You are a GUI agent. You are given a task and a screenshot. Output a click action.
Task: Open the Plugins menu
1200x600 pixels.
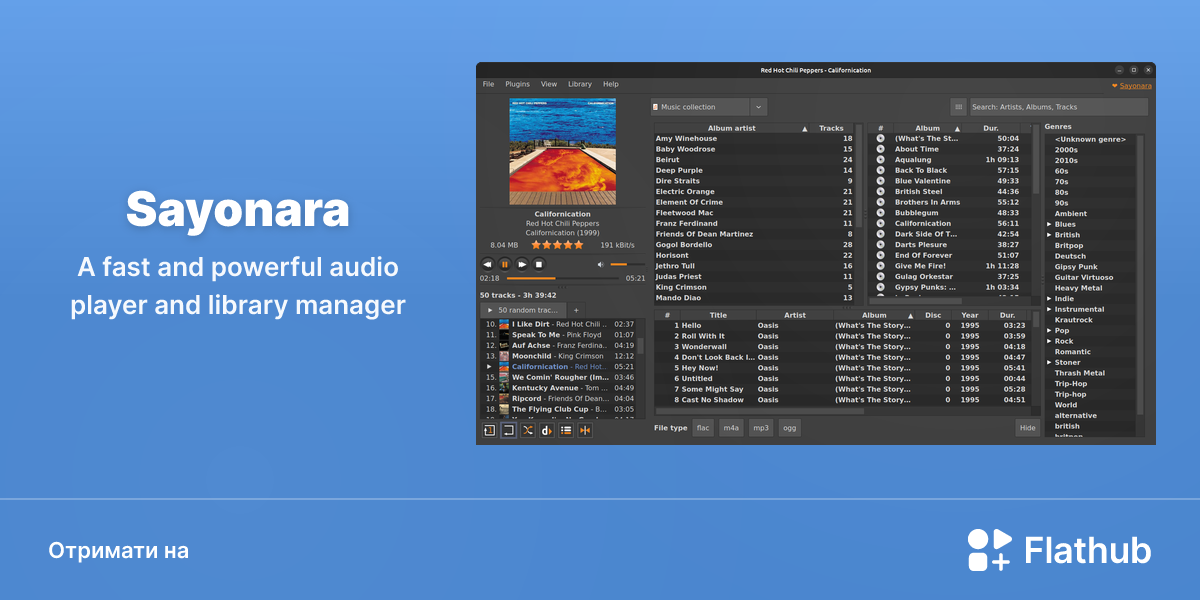point(517,85)
